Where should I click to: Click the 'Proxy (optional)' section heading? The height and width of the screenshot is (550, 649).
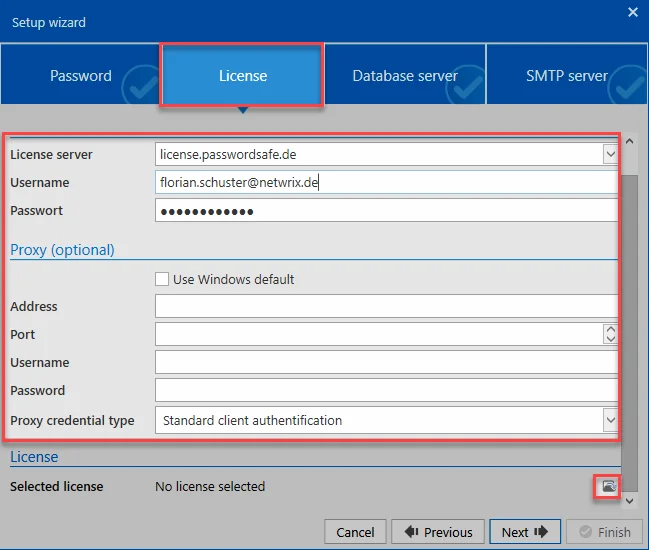pyautogui.click(x=62, y=250)
